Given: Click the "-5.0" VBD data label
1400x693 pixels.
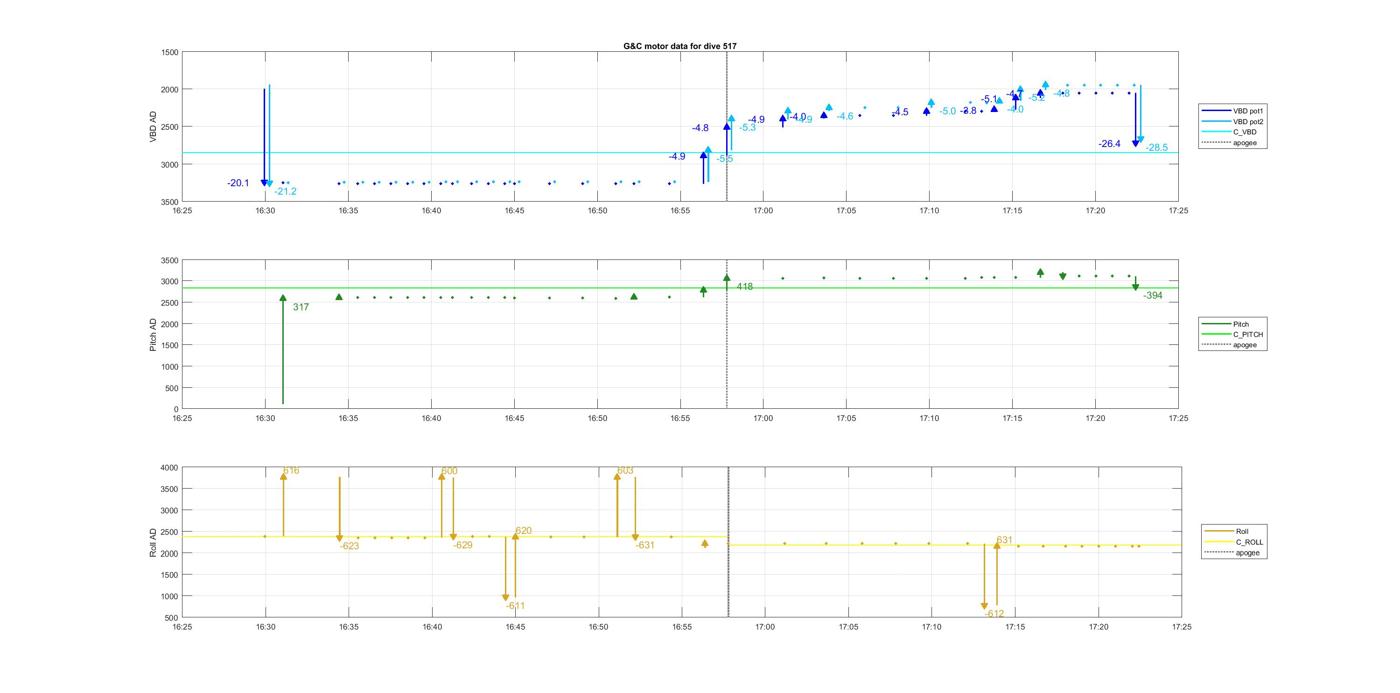Looking at the screenshot, I should 948,111.
